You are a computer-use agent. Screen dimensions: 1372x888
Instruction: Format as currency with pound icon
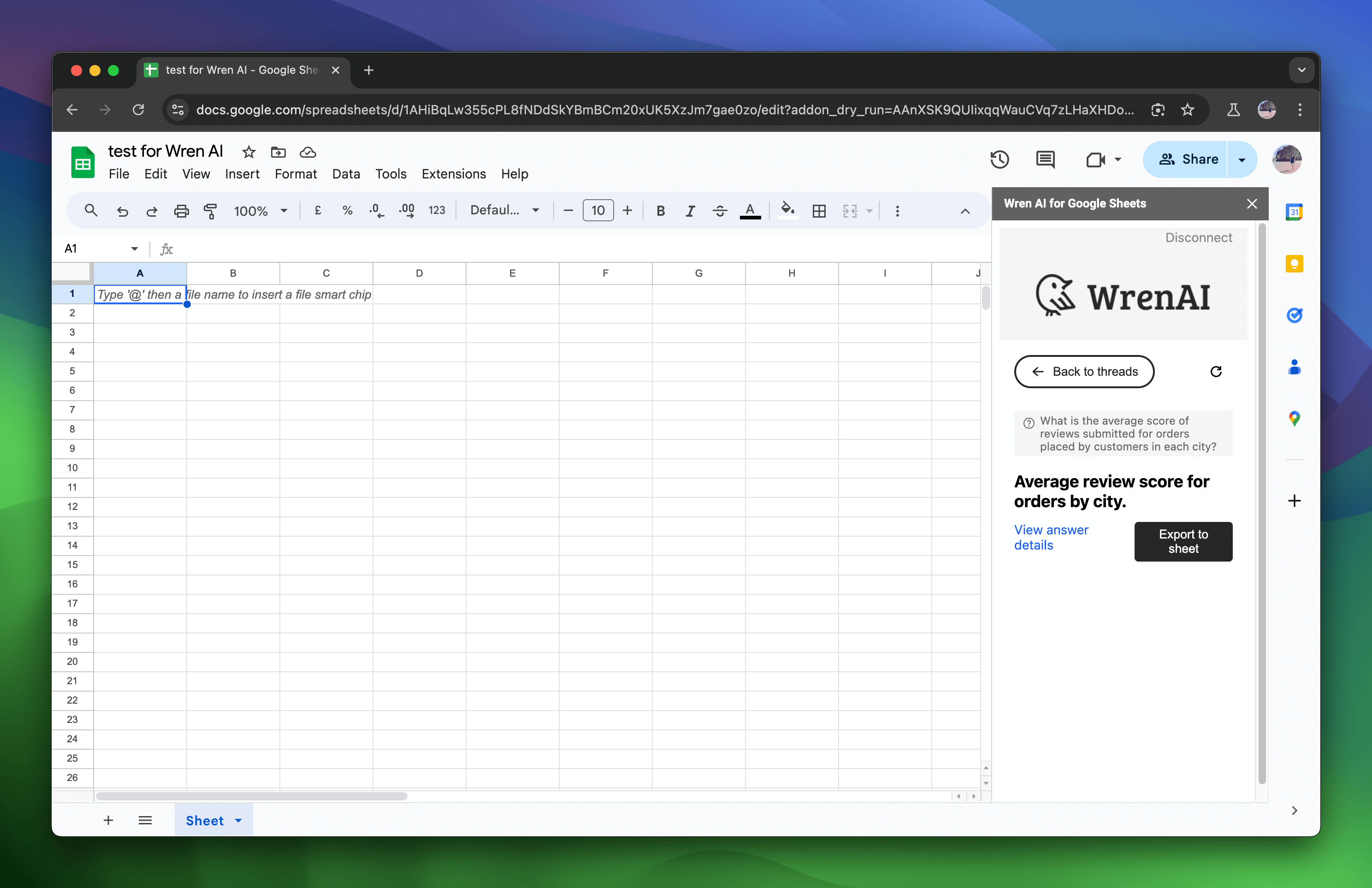[x=318, y=210]
